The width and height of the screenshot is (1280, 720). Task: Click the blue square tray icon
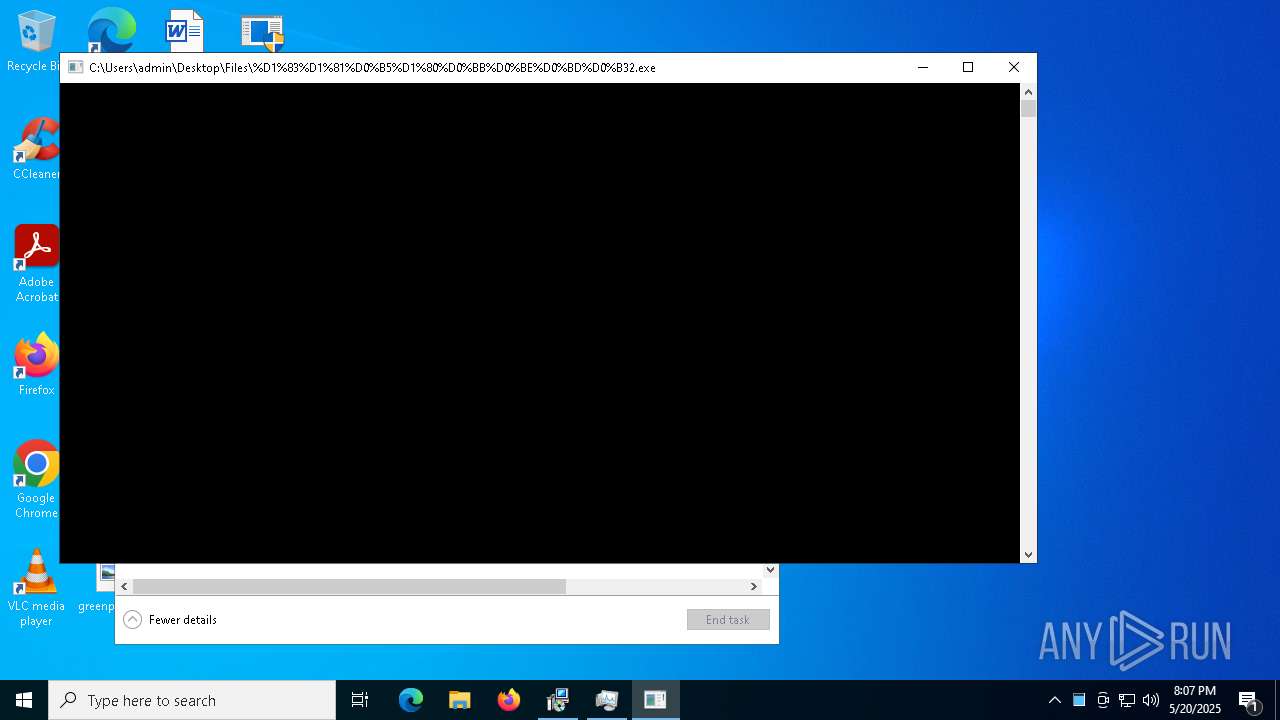coord(1079,700)
